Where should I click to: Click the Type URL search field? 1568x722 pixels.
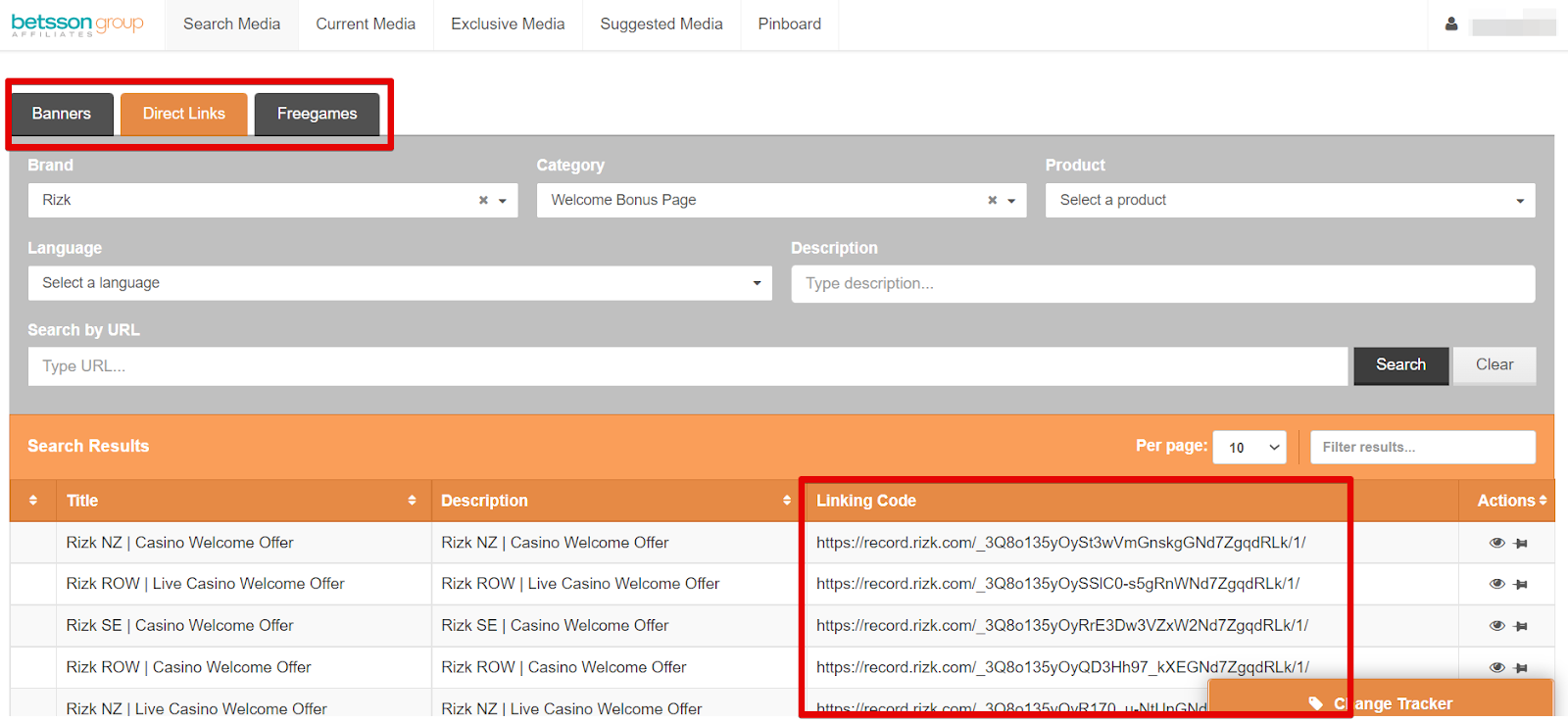[687, 366]
